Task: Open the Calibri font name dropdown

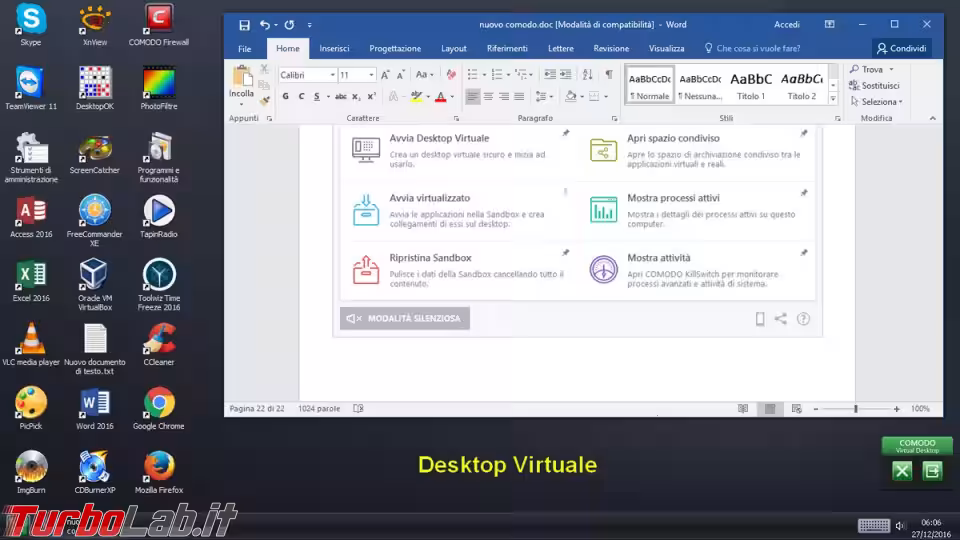Action: 307,75
